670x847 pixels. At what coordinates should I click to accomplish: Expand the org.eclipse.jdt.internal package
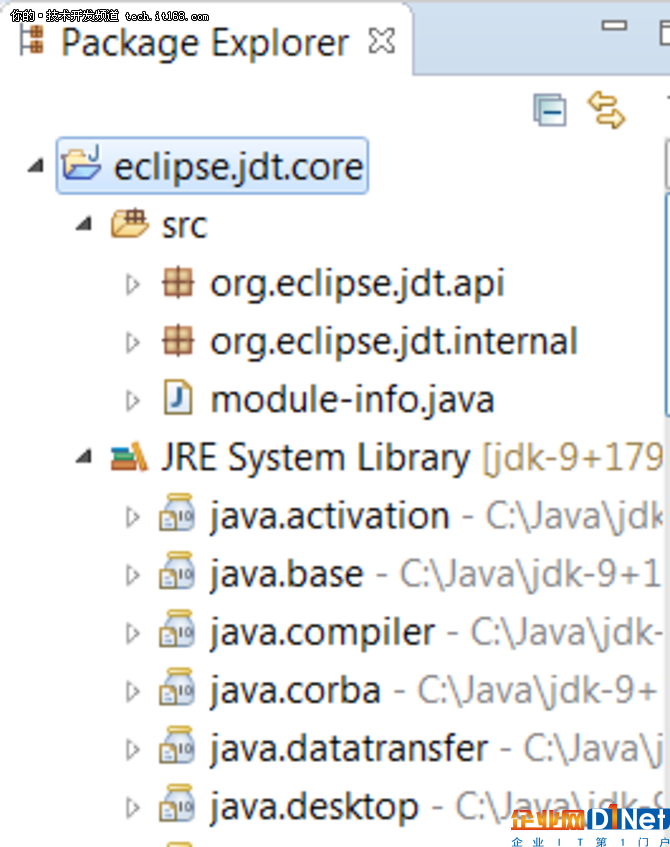(132, 342)
